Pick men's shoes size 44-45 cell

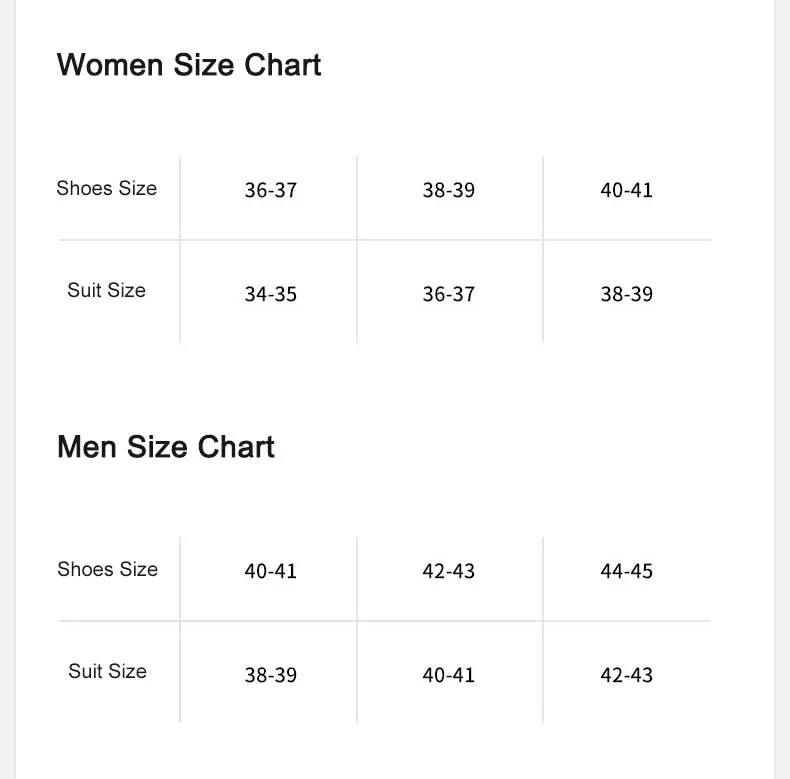(x=626, y=571)
